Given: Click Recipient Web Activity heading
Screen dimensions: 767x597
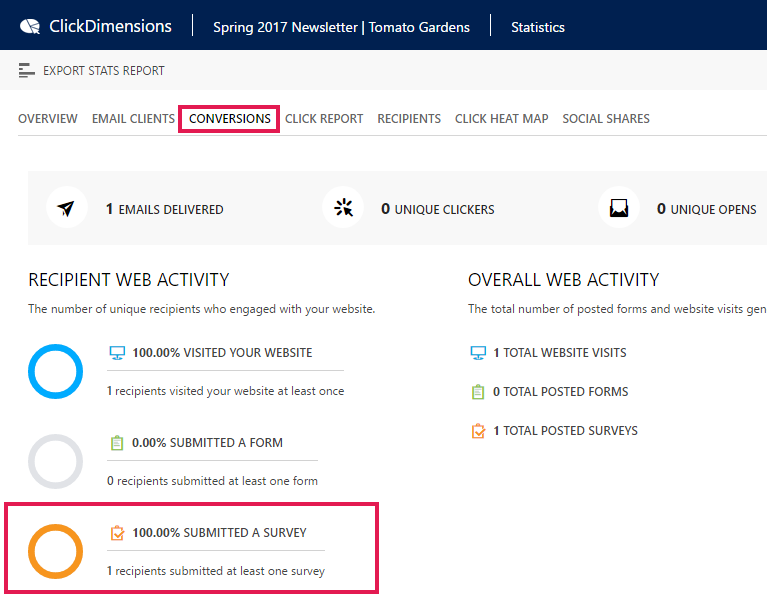Looking at the screenshot, I should click(129, 280).
